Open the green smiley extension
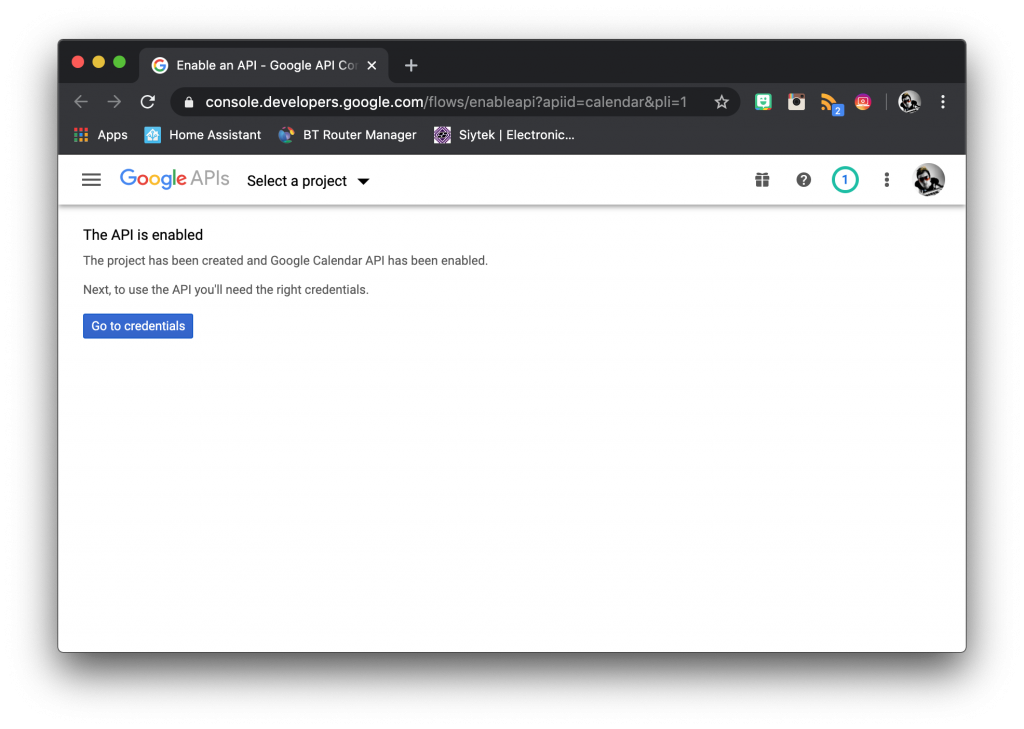This screenshot has width=1024, height=729. tap(763, 102)
